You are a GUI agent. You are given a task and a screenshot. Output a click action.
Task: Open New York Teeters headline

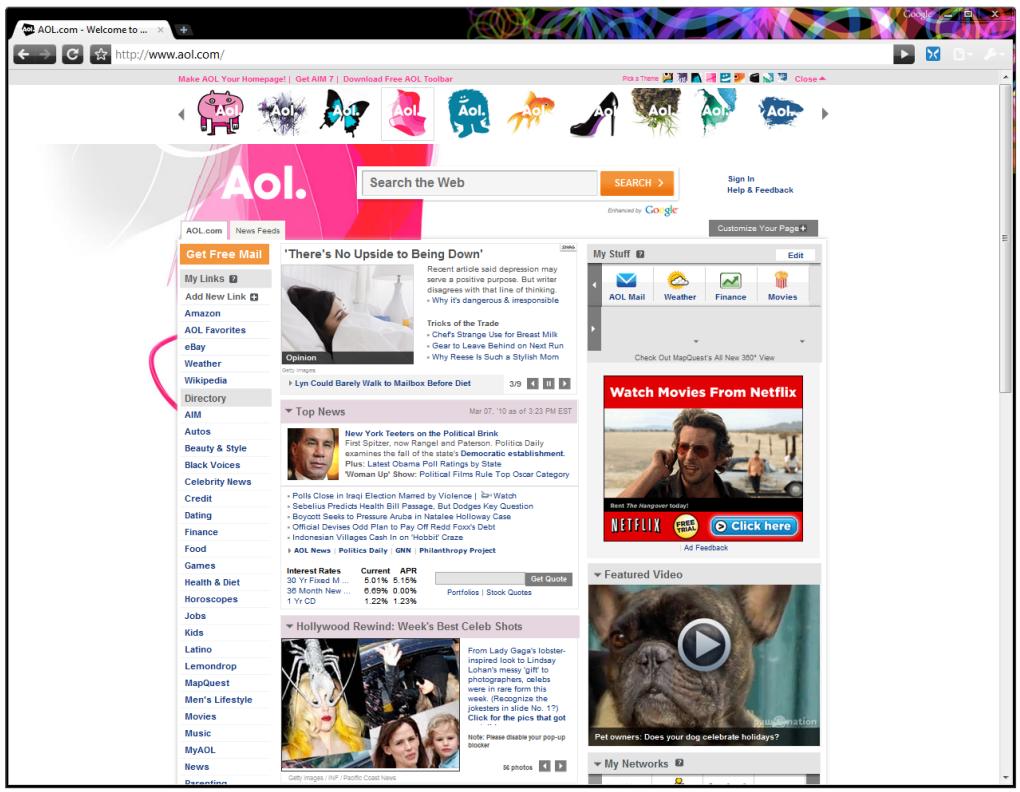421,433
